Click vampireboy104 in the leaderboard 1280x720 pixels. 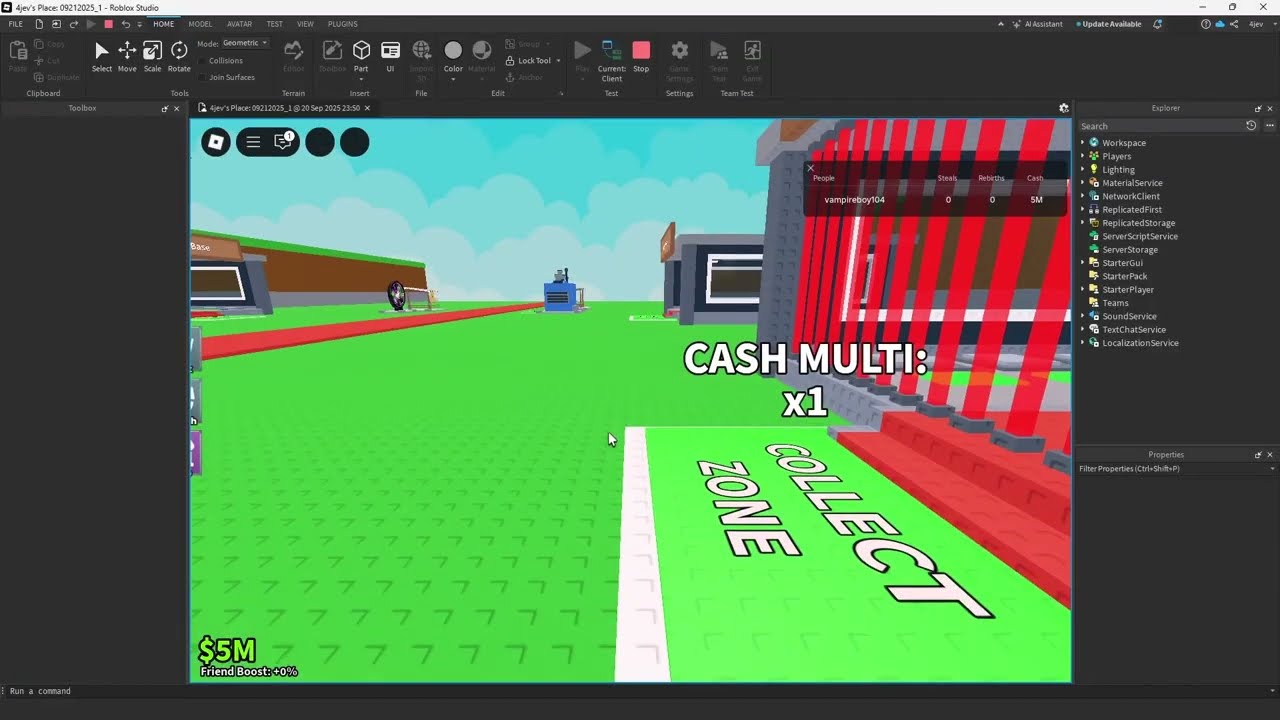coord(854,200)
